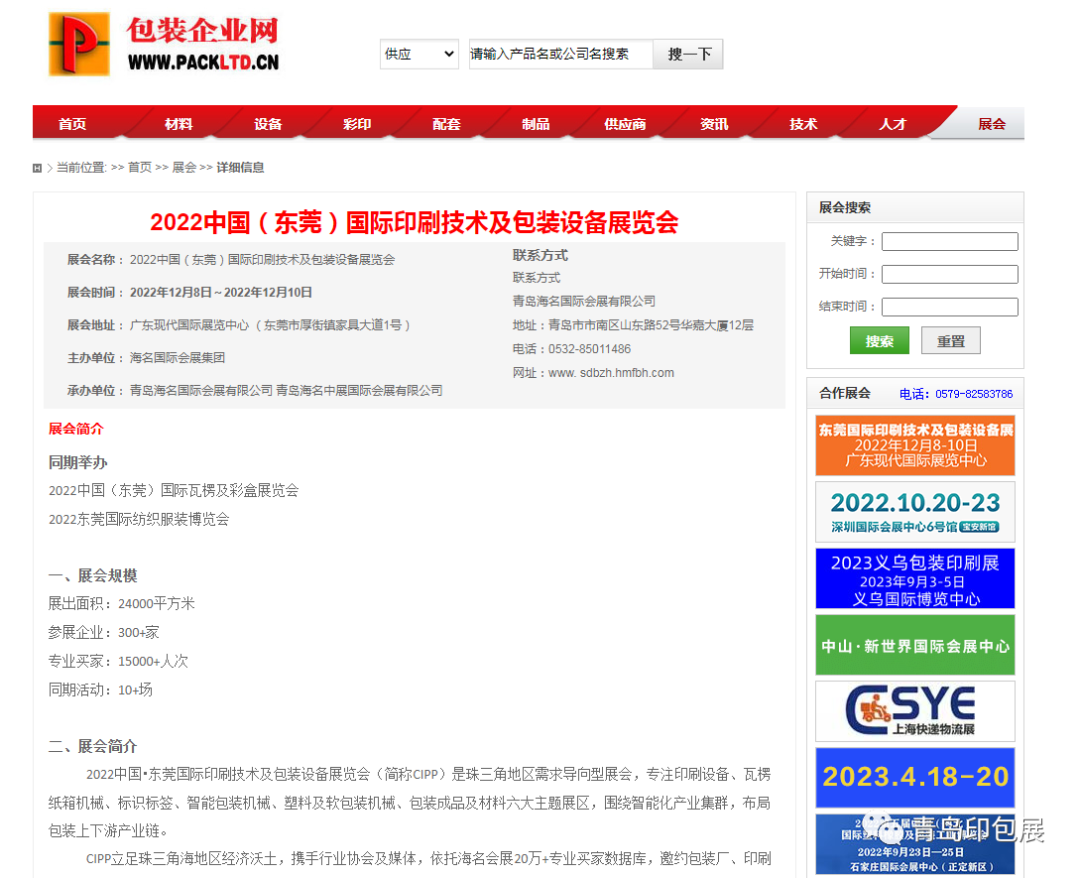The image size is (1080, 878).
Task: Click the green 搜索 button
Action: (880, 341)
